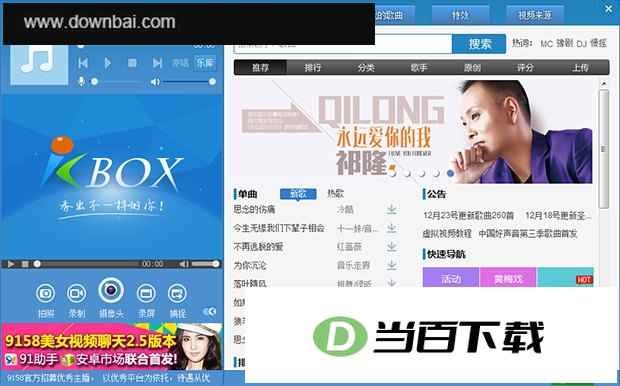Viewport: 620px width, 386px height.
Task: Switch to 热歌 hot songs list
Action: click(335, 194)
